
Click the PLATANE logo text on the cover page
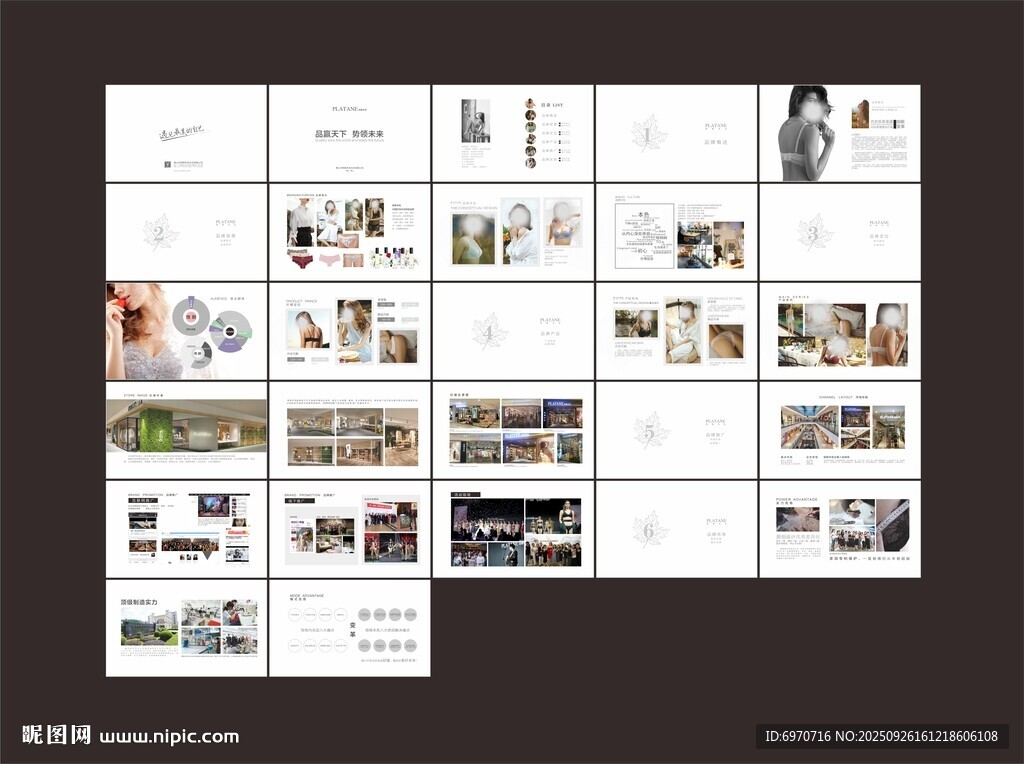[x=349, y=109]
